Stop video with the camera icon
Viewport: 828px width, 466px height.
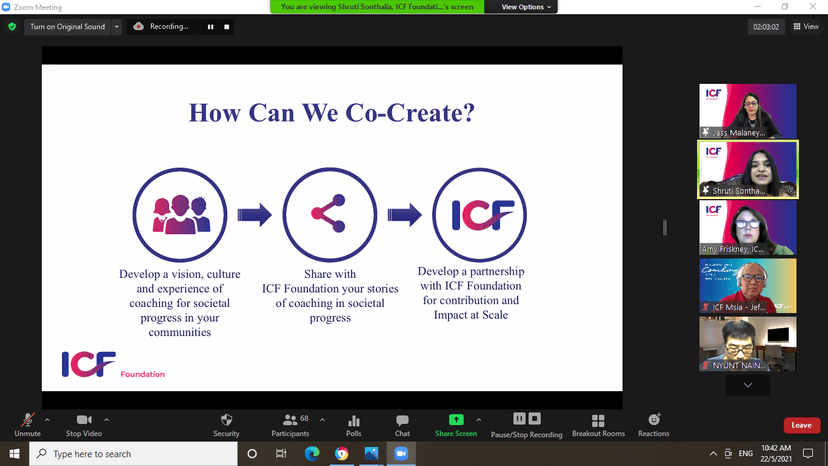tap(84, 425)
